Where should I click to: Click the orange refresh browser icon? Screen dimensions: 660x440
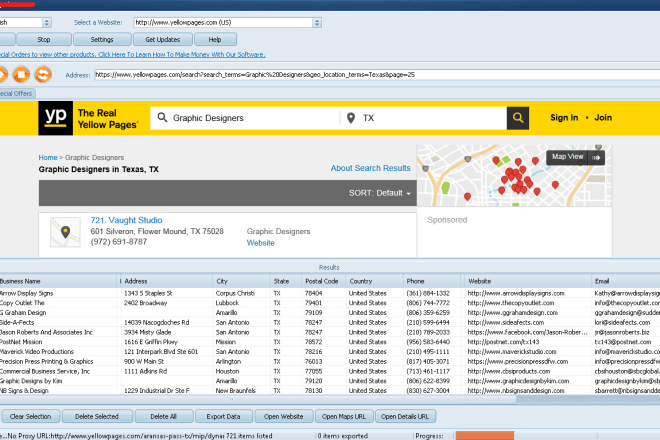click(43, 75)
